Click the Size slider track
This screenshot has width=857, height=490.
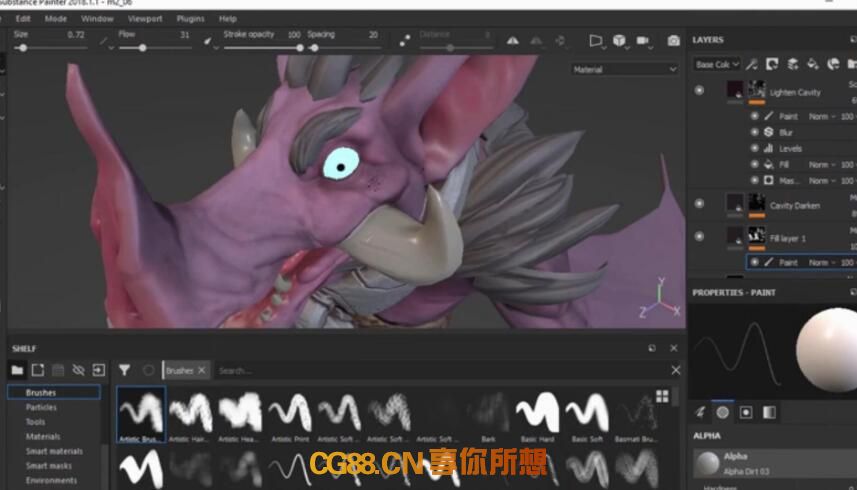(x=50, y=48)
